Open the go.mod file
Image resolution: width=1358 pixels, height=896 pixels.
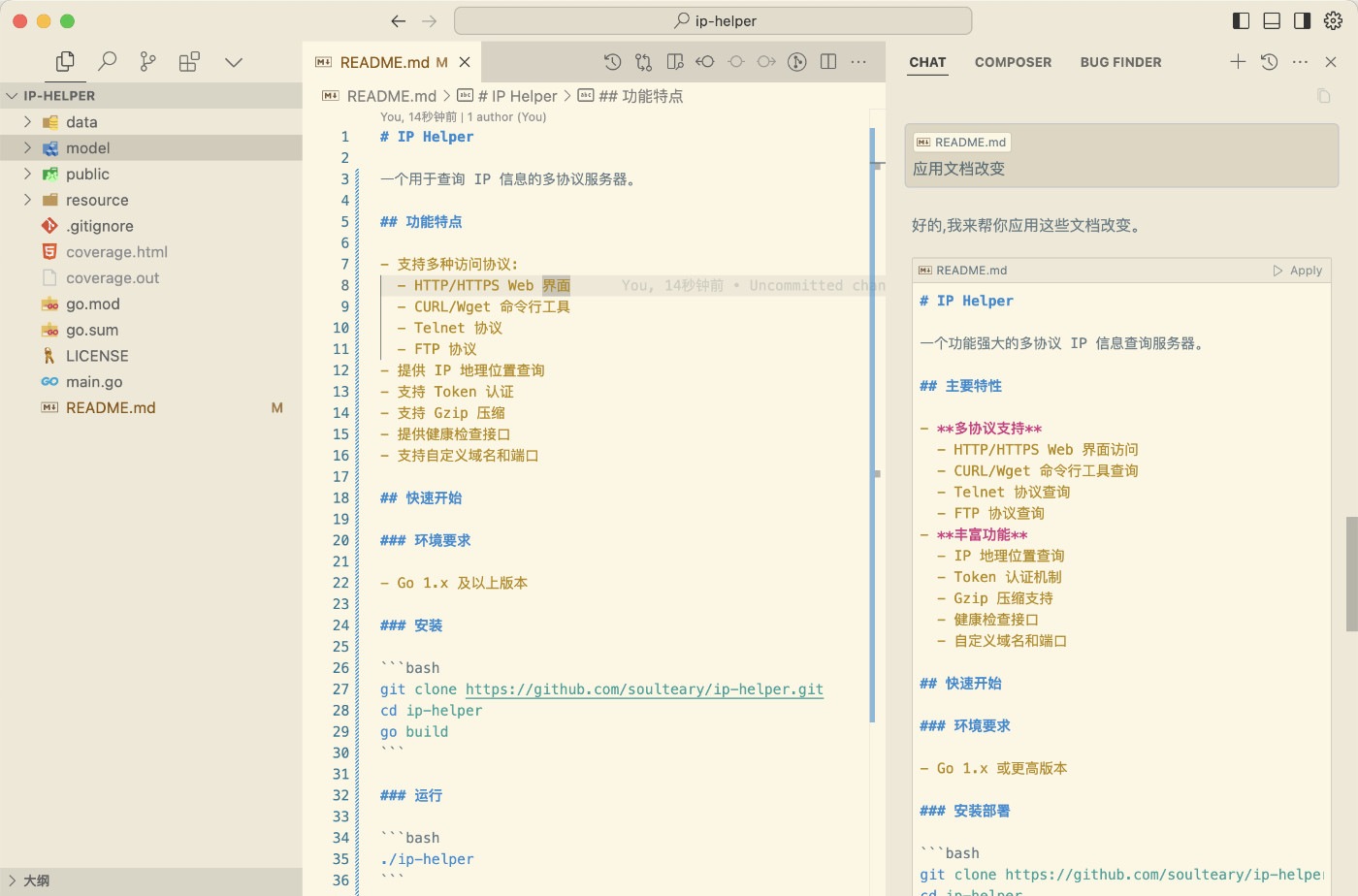pyautogui.click(x=151, y=304)
